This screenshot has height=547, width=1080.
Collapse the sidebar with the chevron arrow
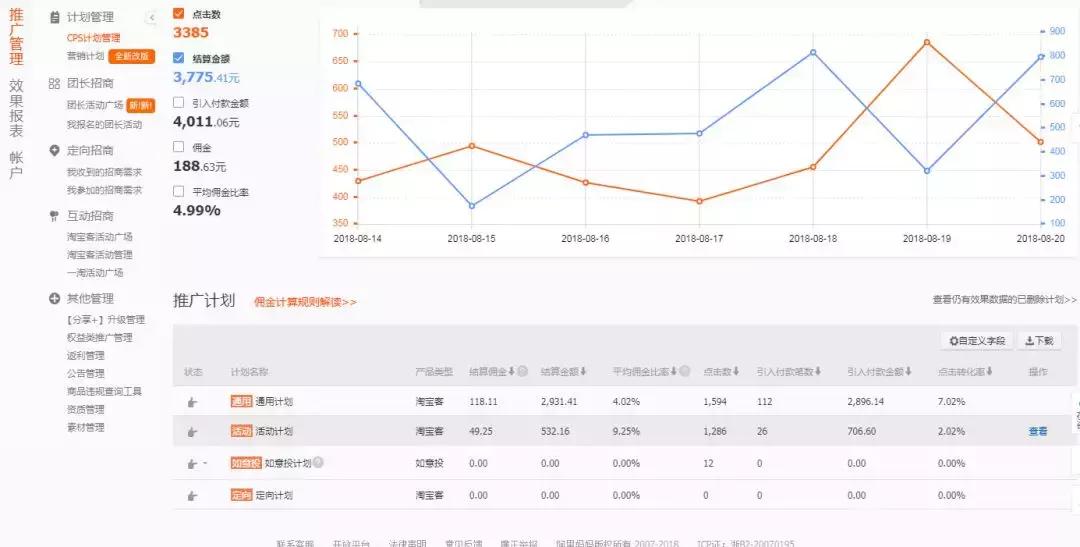152,18
